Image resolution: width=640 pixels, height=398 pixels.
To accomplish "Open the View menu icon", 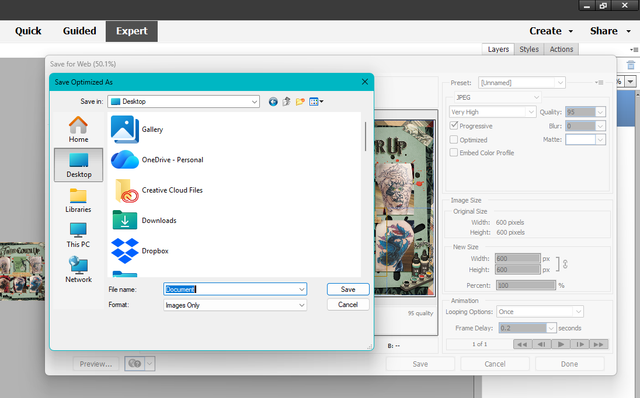I will click(x=316, y=102).
